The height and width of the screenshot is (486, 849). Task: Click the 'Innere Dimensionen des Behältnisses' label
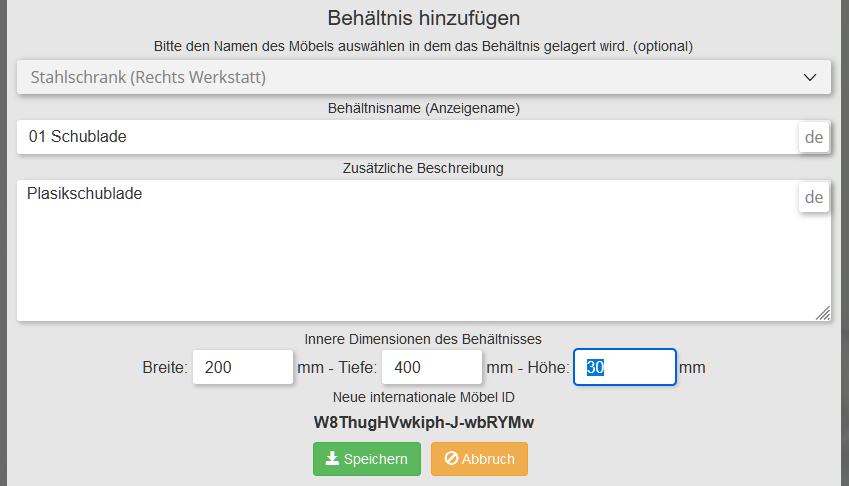pyautogui.click(x=423, y=338)
